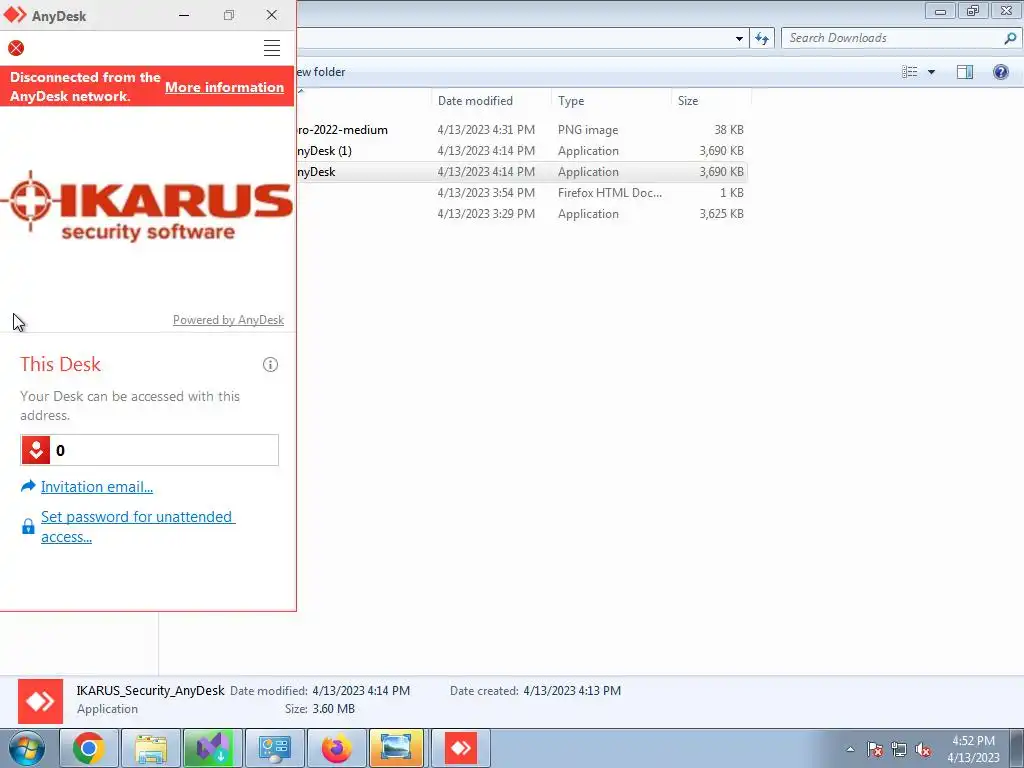Show hidden tray icons arrow
The image size is (1024, 768).
(x=850, y=749)
